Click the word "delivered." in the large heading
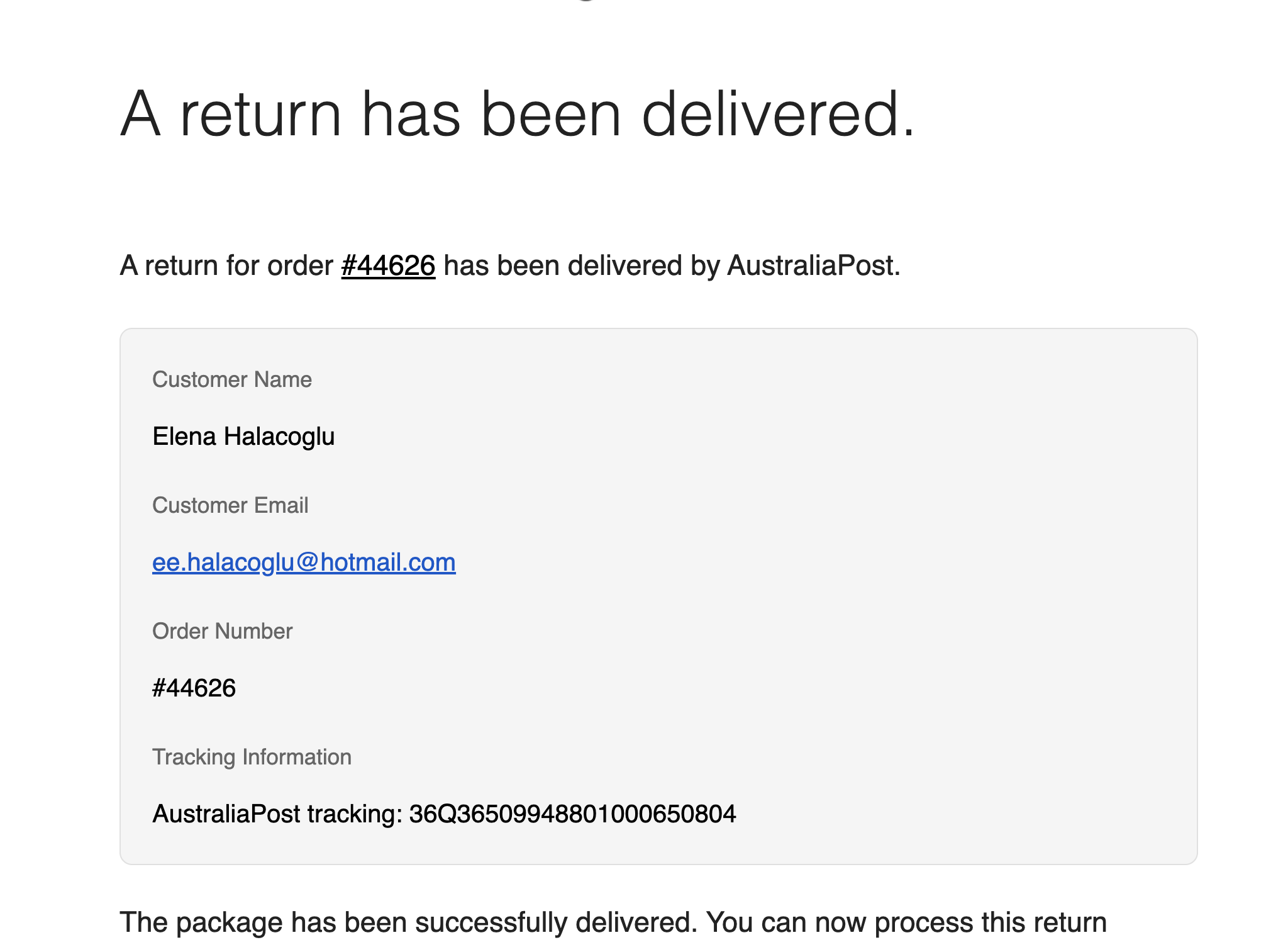 [x=779, y=114]
